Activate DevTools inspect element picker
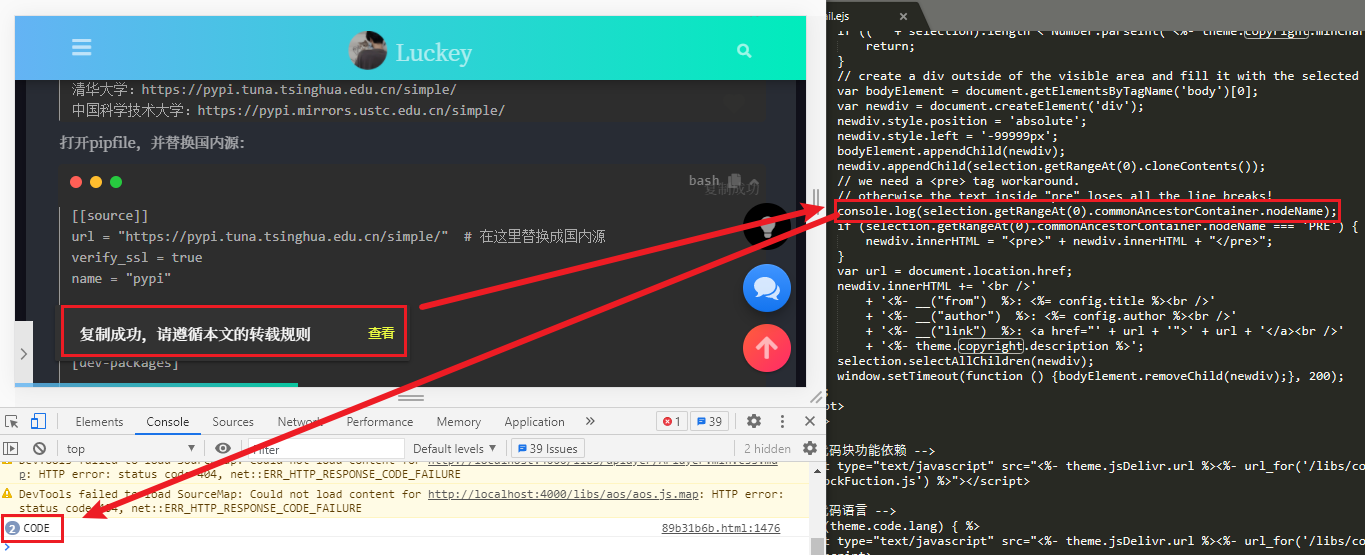 coord(13,421)
